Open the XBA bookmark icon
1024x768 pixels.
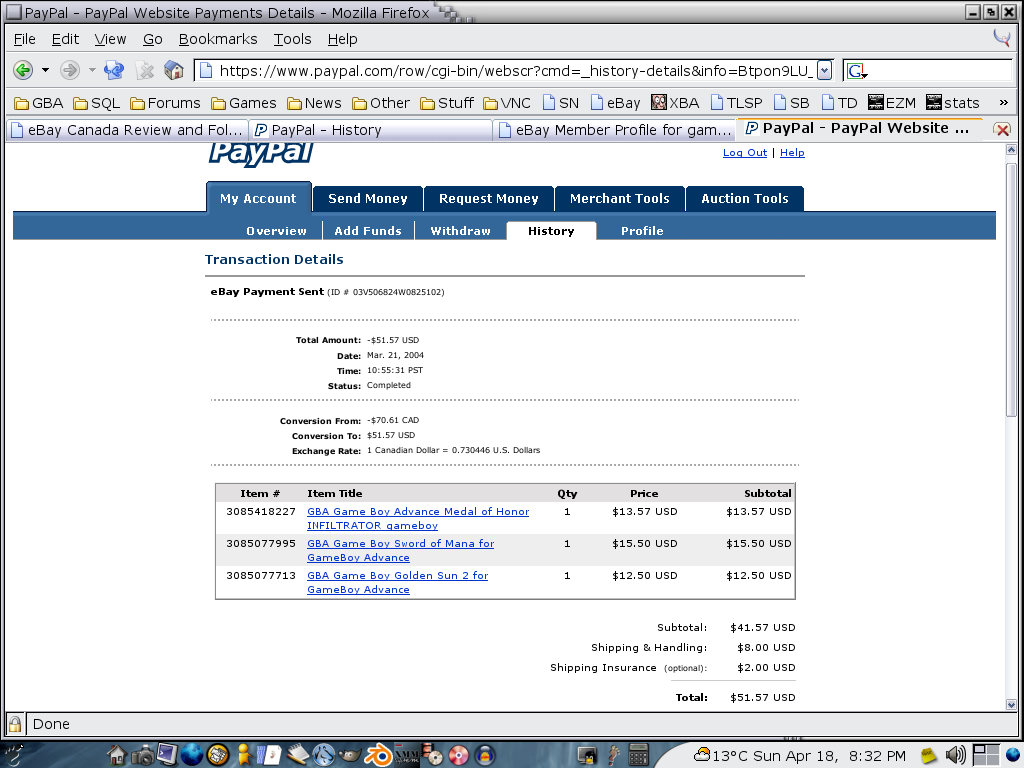coord(675,103)
